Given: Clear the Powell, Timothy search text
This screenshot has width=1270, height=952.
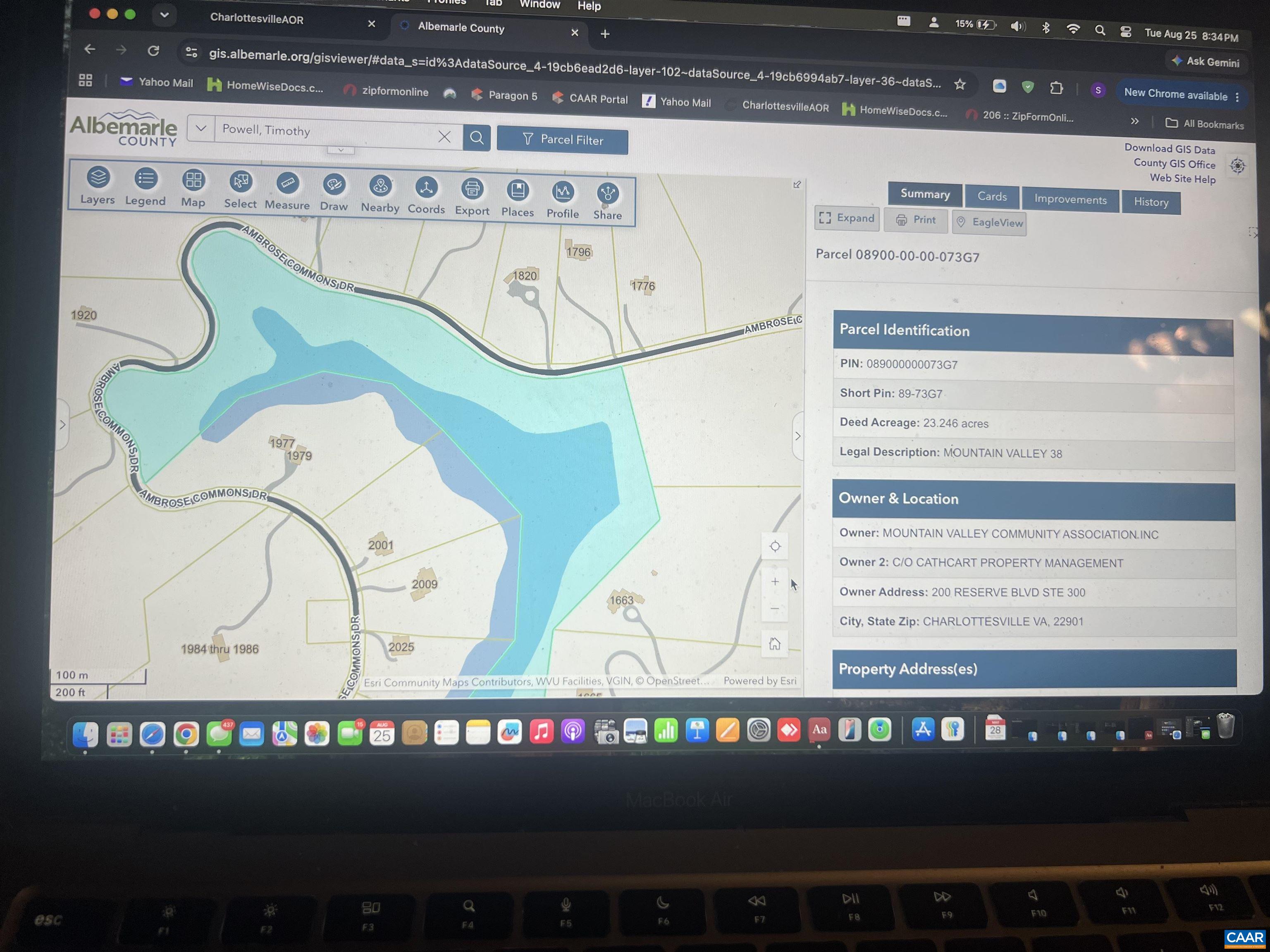Looking at the screenshot, I should 444,137.
